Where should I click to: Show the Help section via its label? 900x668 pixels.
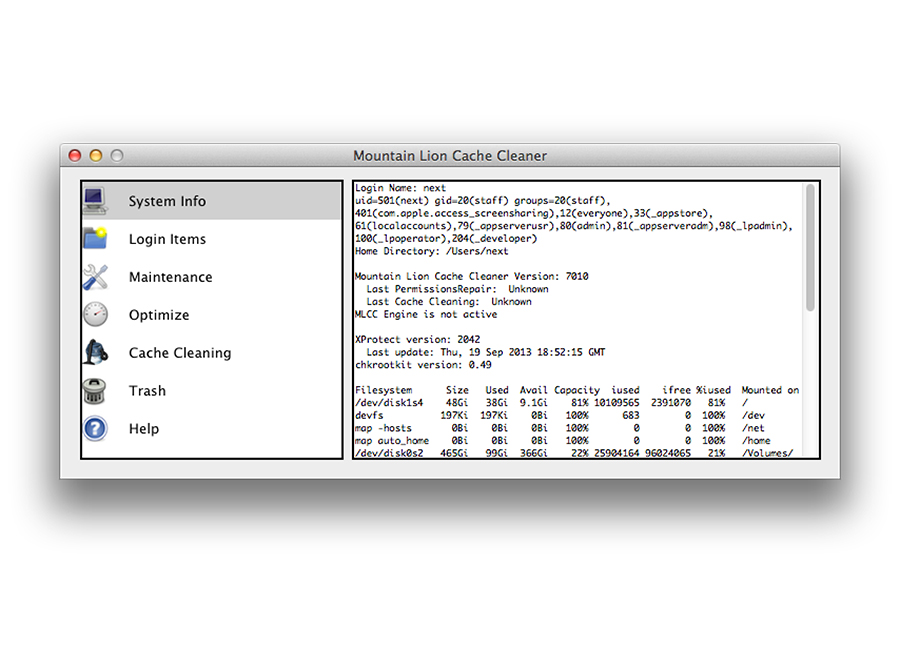(144, 429)
